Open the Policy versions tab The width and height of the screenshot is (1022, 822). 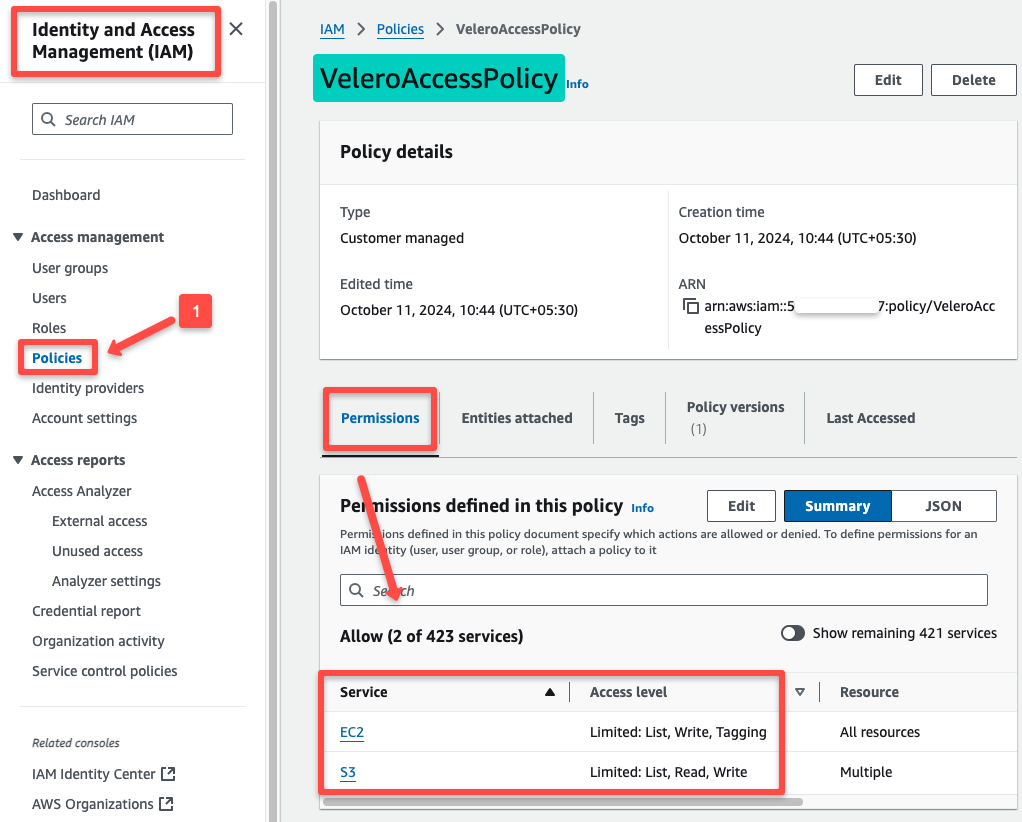click(x=735, y=418)
